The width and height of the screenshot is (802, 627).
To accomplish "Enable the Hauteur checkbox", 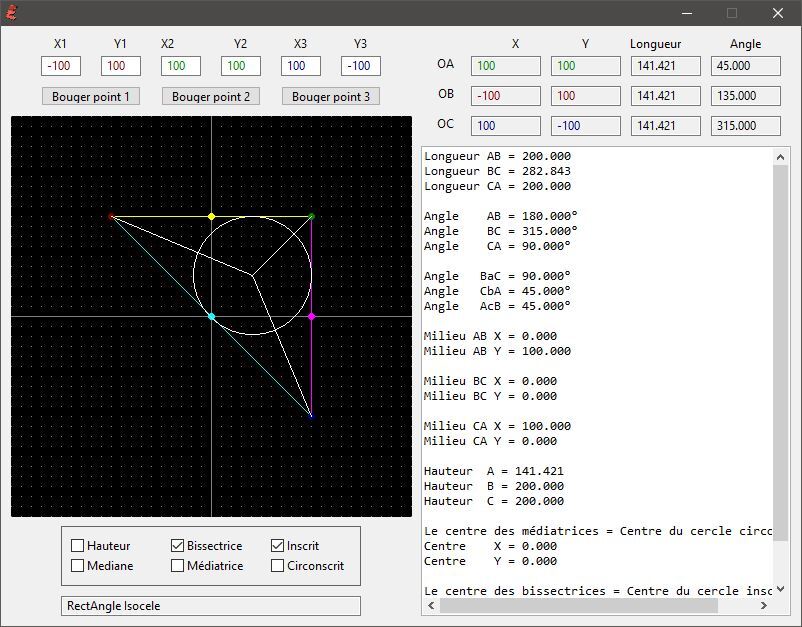I will [x=78, y=546].
